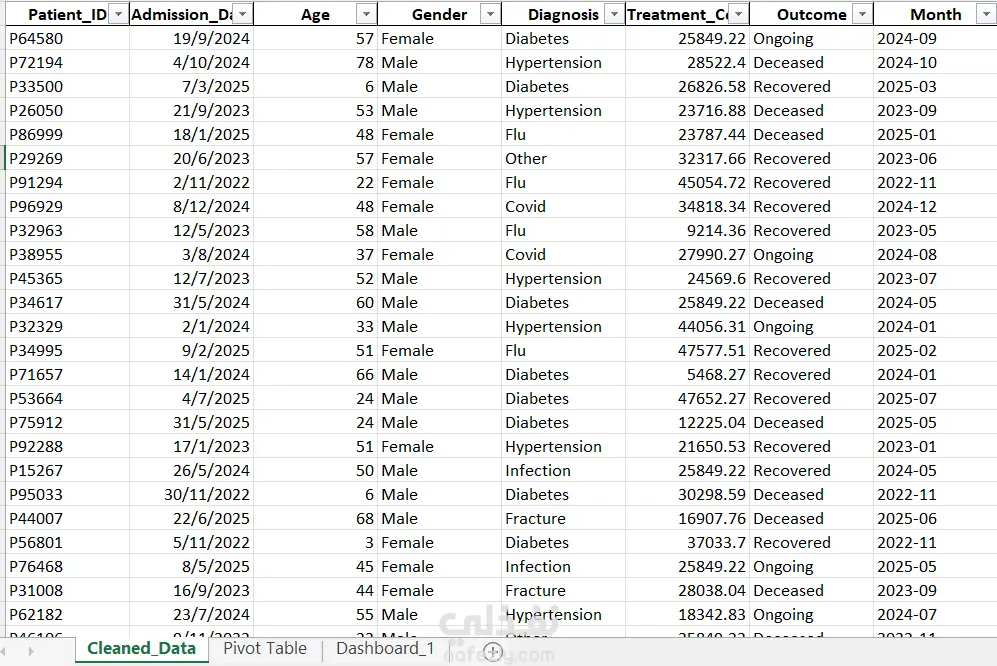The image size is (997, 666).
Task: Open the Treatment_Cost filter arrow
Action: [x=738, y=14]
